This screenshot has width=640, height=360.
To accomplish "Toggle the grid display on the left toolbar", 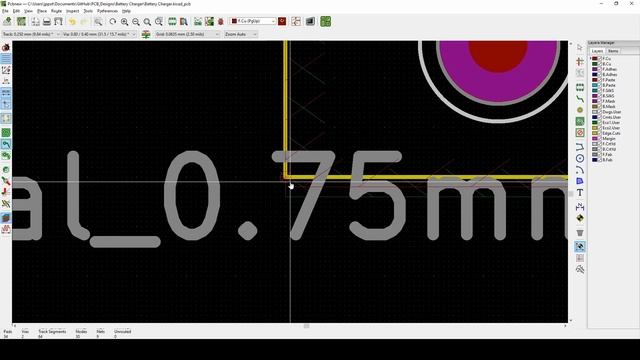I will pyautogui.click(x=6, y=59).
